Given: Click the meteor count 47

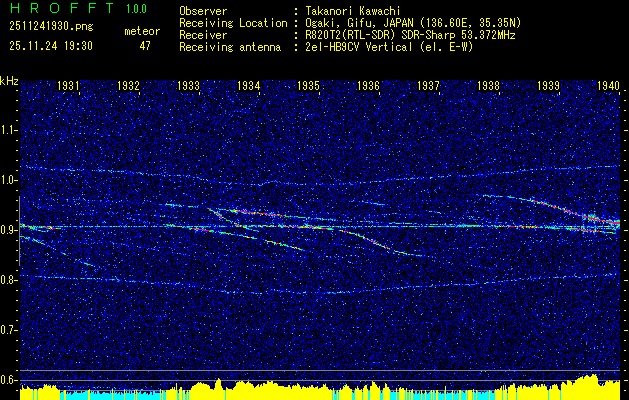Looking at the screenshot, I should pos(145,46).
